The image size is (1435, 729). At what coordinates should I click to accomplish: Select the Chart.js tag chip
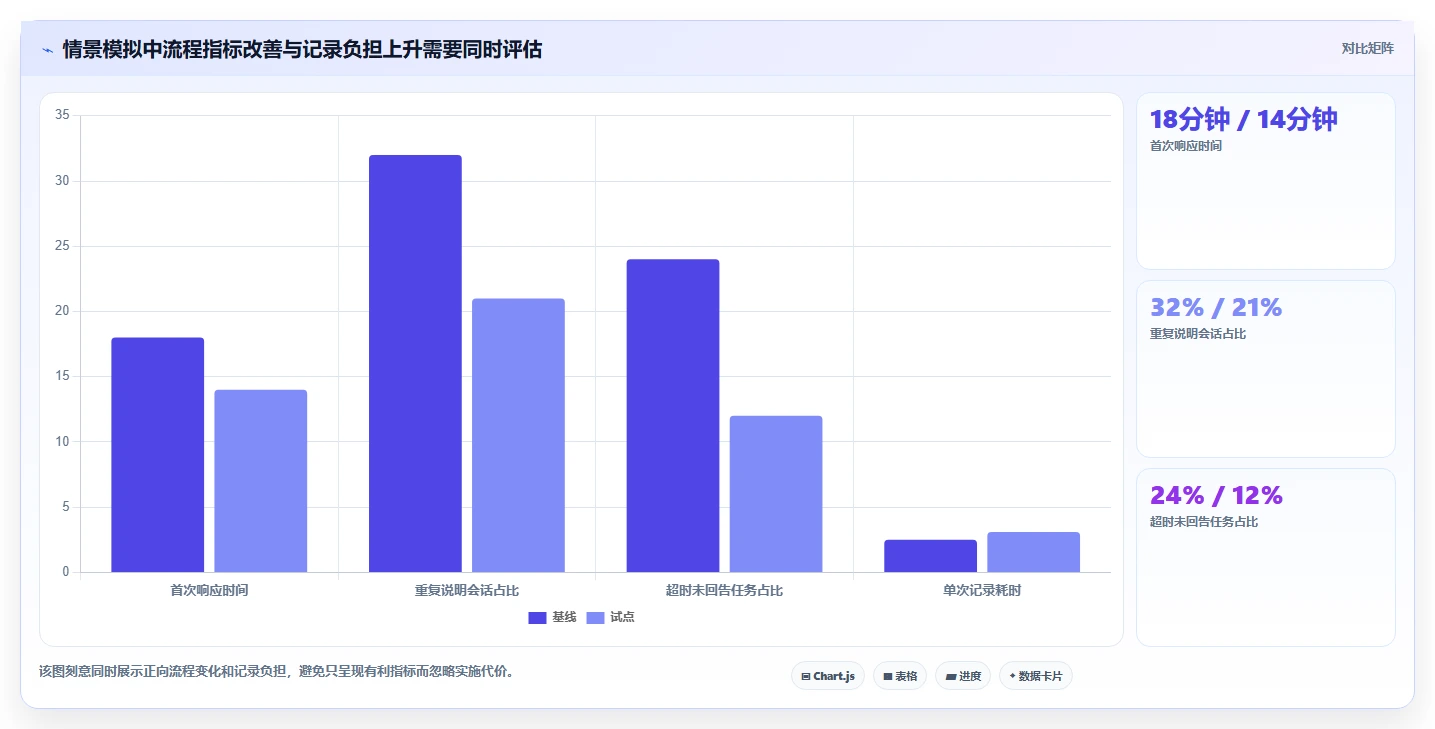828,676
